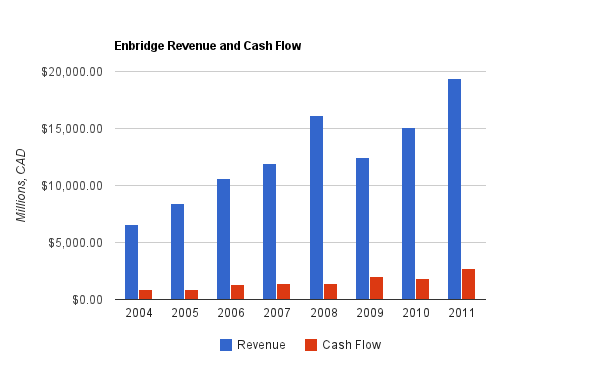Click the 2007 red Cash Flow bar

click(x=284, y=292)
